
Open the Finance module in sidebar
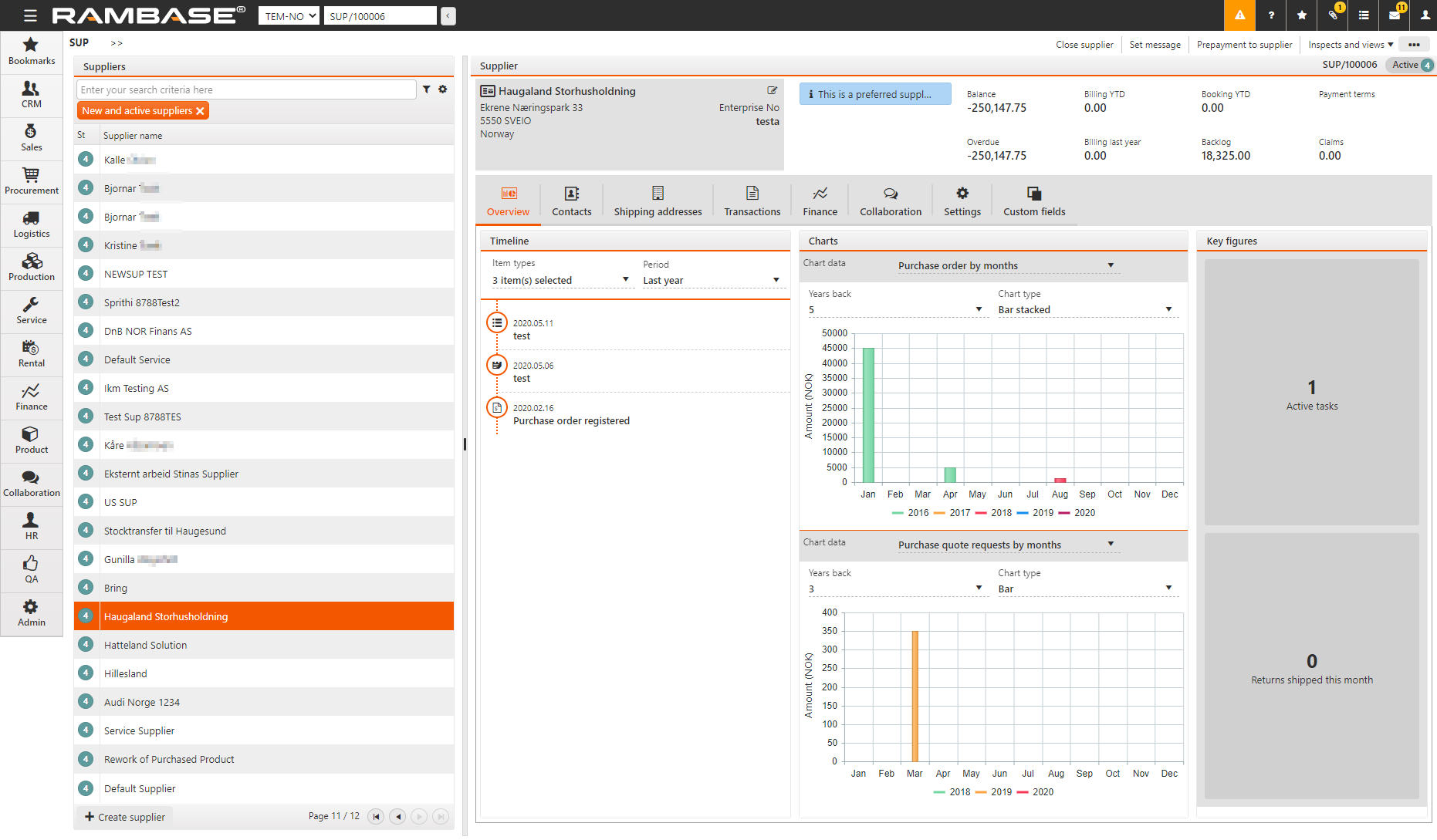tap(32, 397)
